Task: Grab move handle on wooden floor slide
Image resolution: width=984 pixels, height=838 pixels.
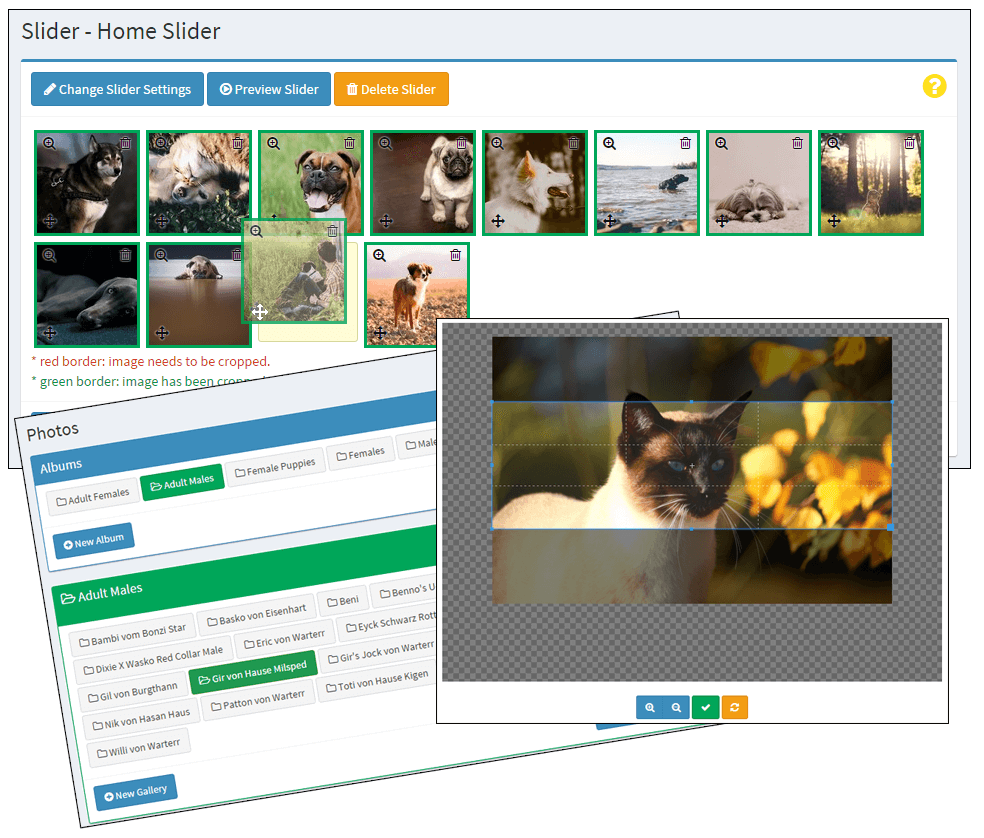Action: [162, 333]
